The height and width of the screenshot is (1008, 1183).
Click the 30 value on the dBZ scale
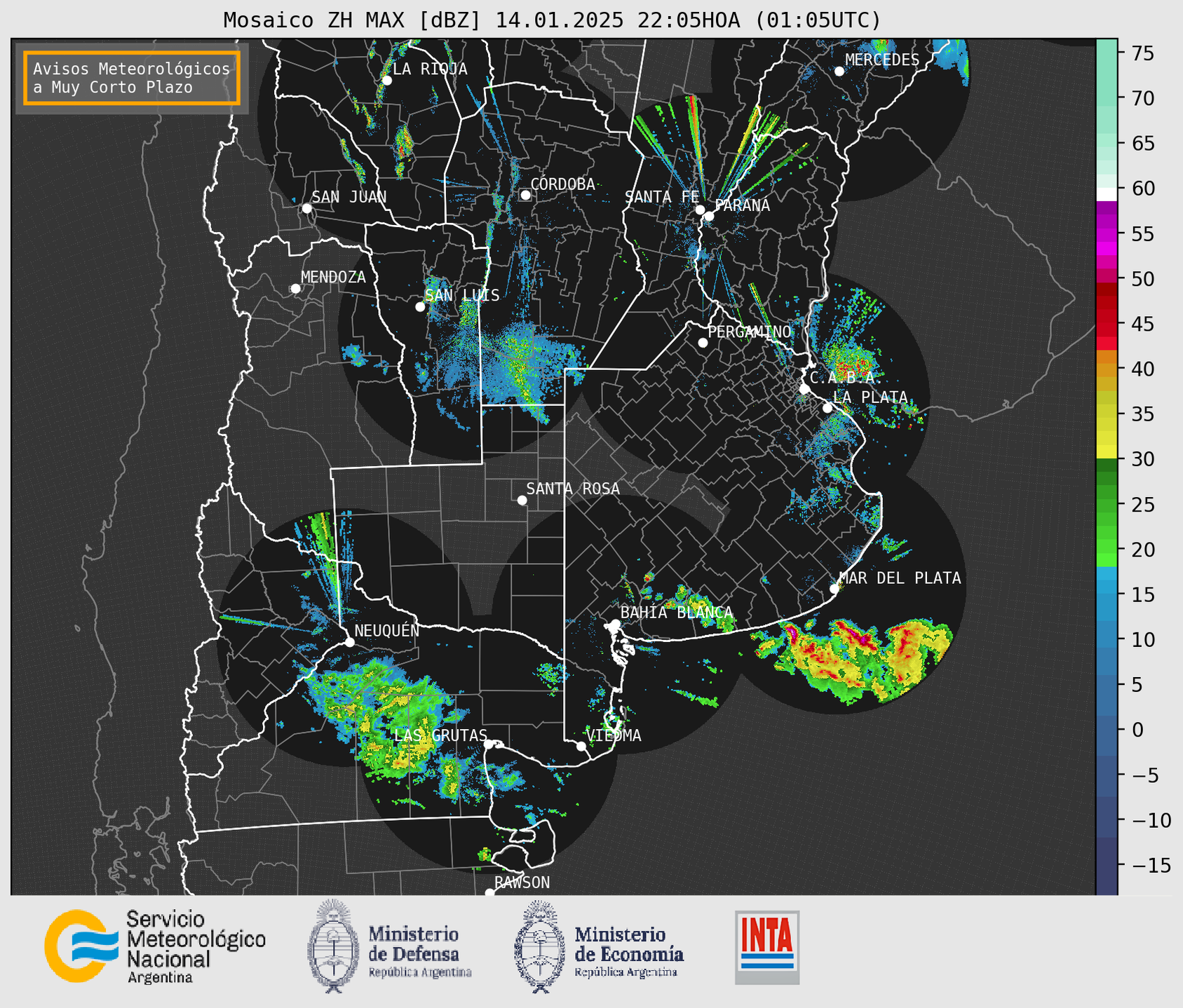tap(1142, 459)
